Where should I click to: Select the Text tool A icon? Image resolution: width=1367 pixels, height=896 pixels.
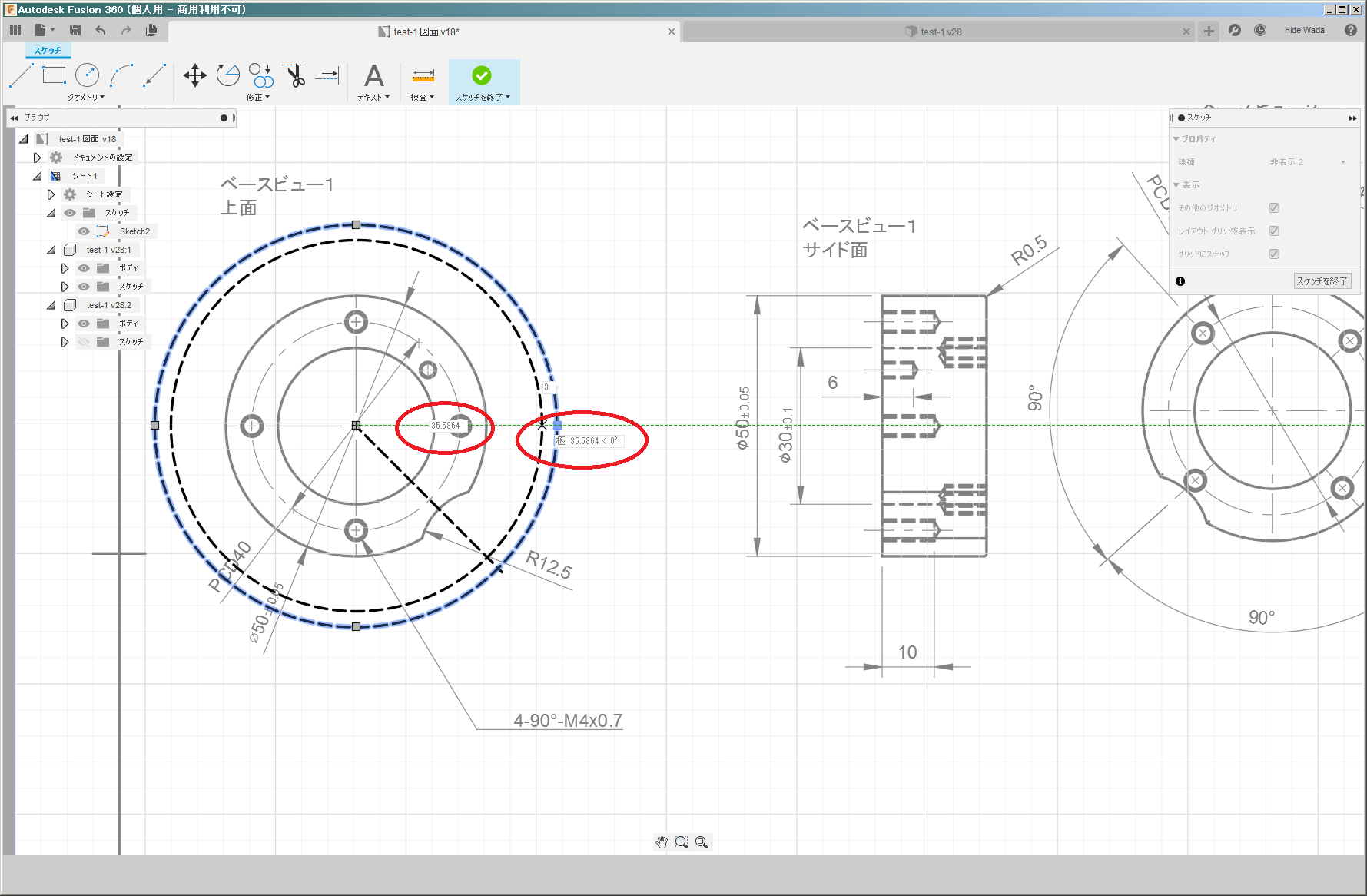[373, 75]
